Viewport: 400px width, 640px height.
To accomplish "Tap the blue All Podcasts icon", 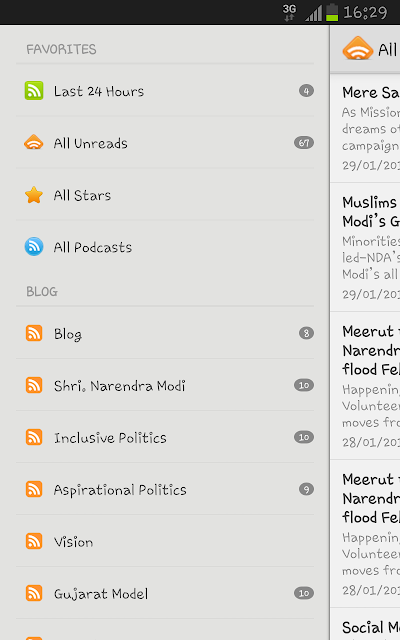I will coord(34,247).
